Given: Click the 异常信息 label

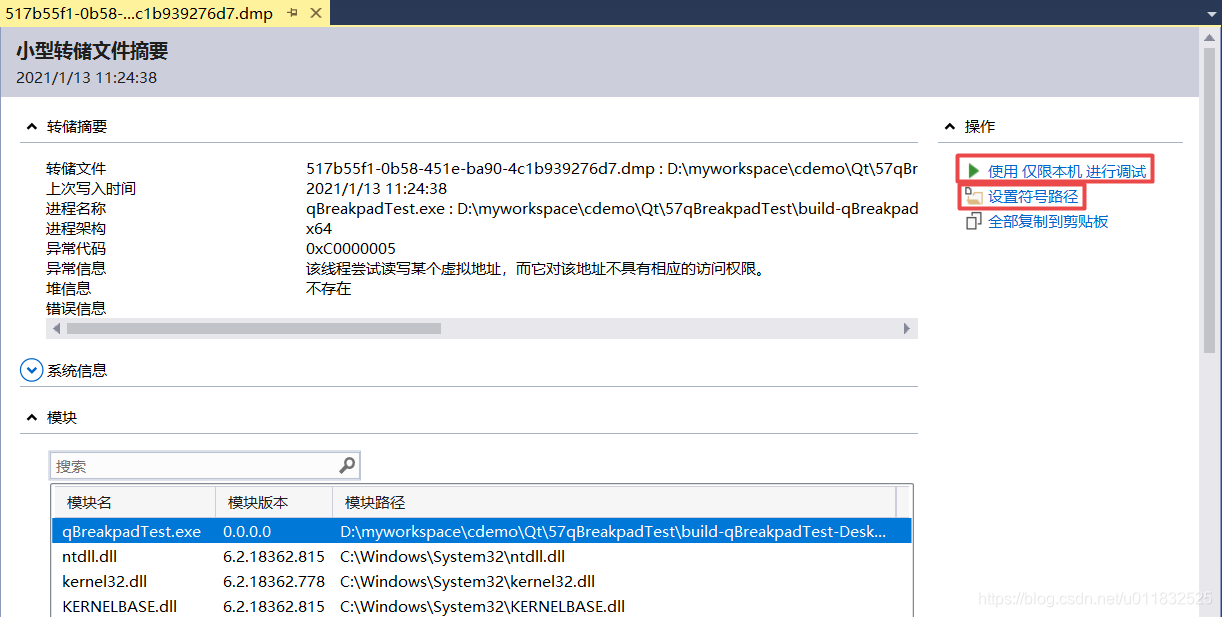Looking at the screenshot, I should click(x=76, y=268).
